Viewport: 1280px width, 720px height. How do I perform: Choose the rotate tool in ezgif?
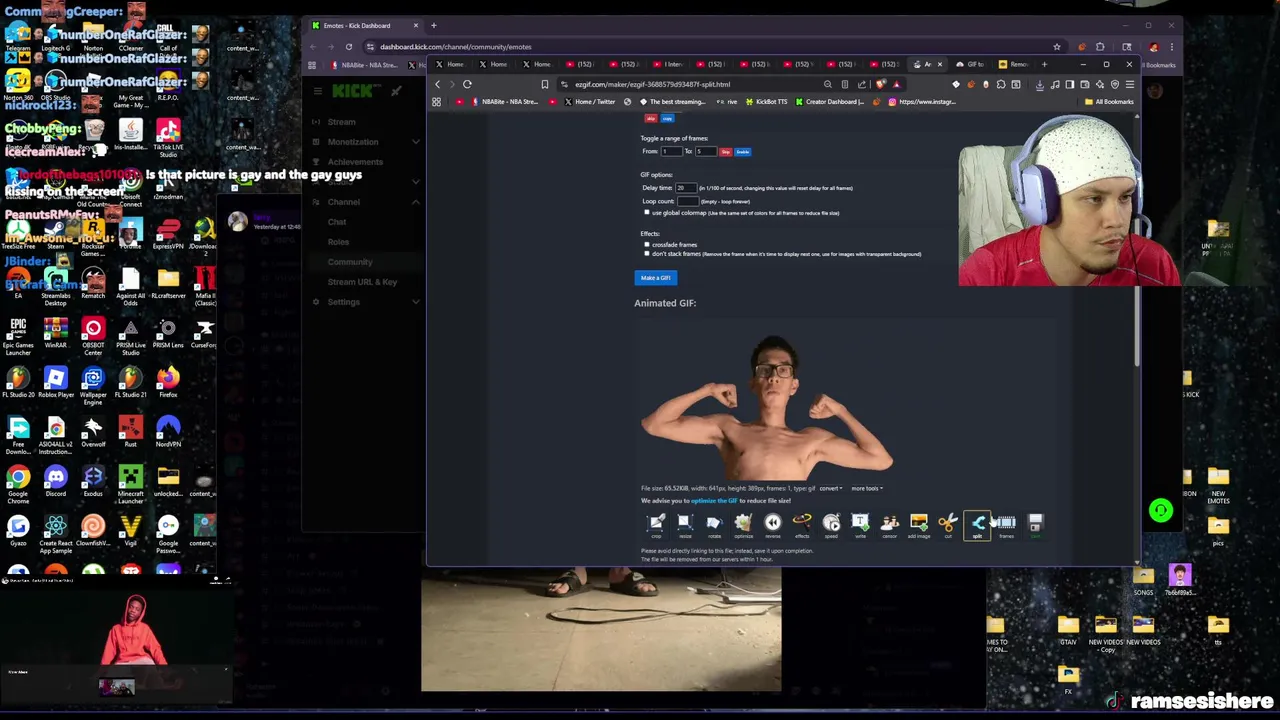pos(713,525)
